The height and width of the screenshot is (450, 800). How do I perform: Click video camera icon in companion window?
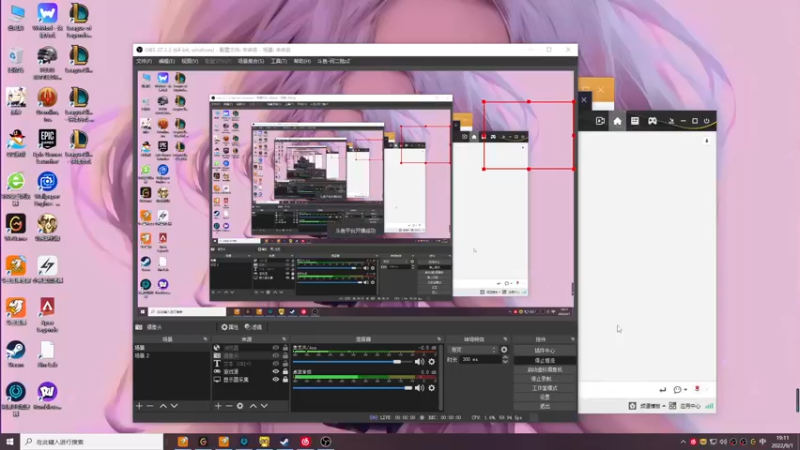(x=601, y=121)
